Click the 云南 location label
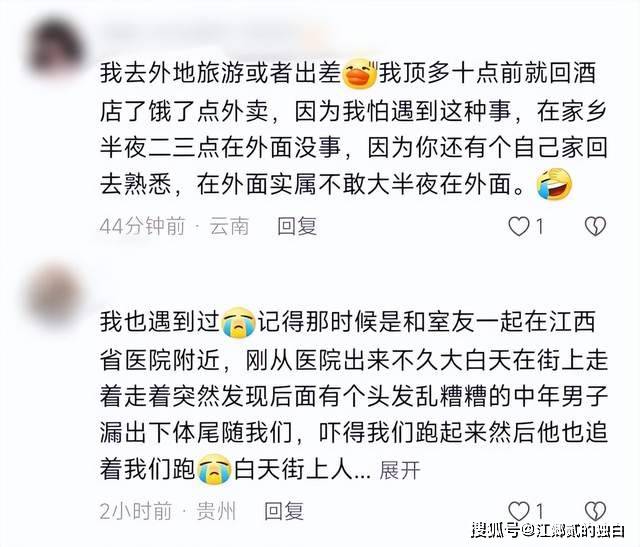This screenshot has height=547, width=640. tap(229, 226)
